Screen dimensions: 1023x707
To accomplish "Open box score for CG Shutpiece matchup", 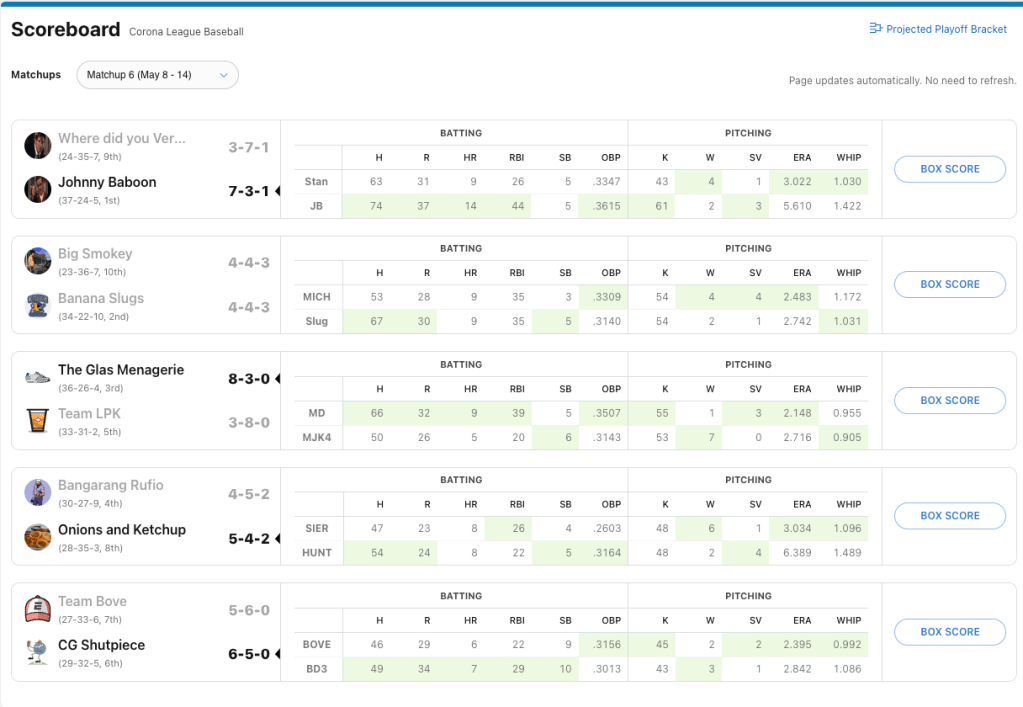I will coord(949,632).
